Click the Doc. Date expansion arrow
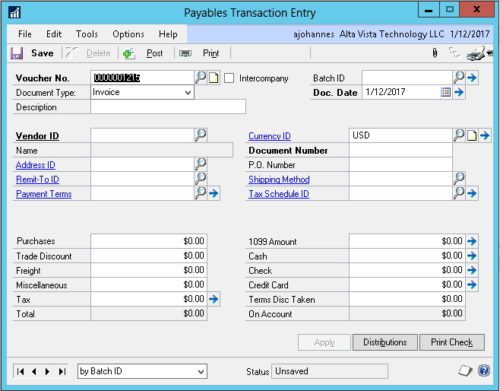500x391 pixels. 459,92
